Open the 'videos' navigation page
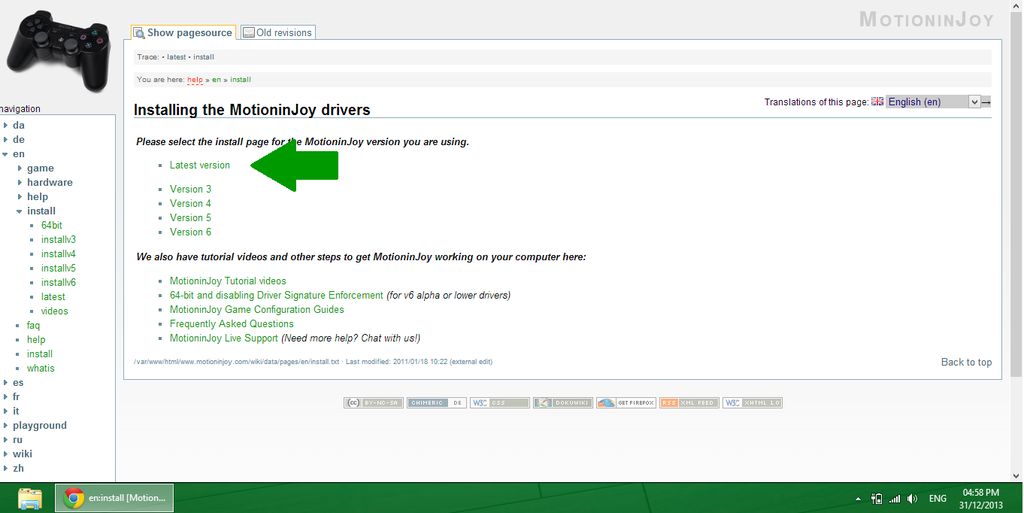The height and width of the screenshot is (513, 1024). (54, 311)
